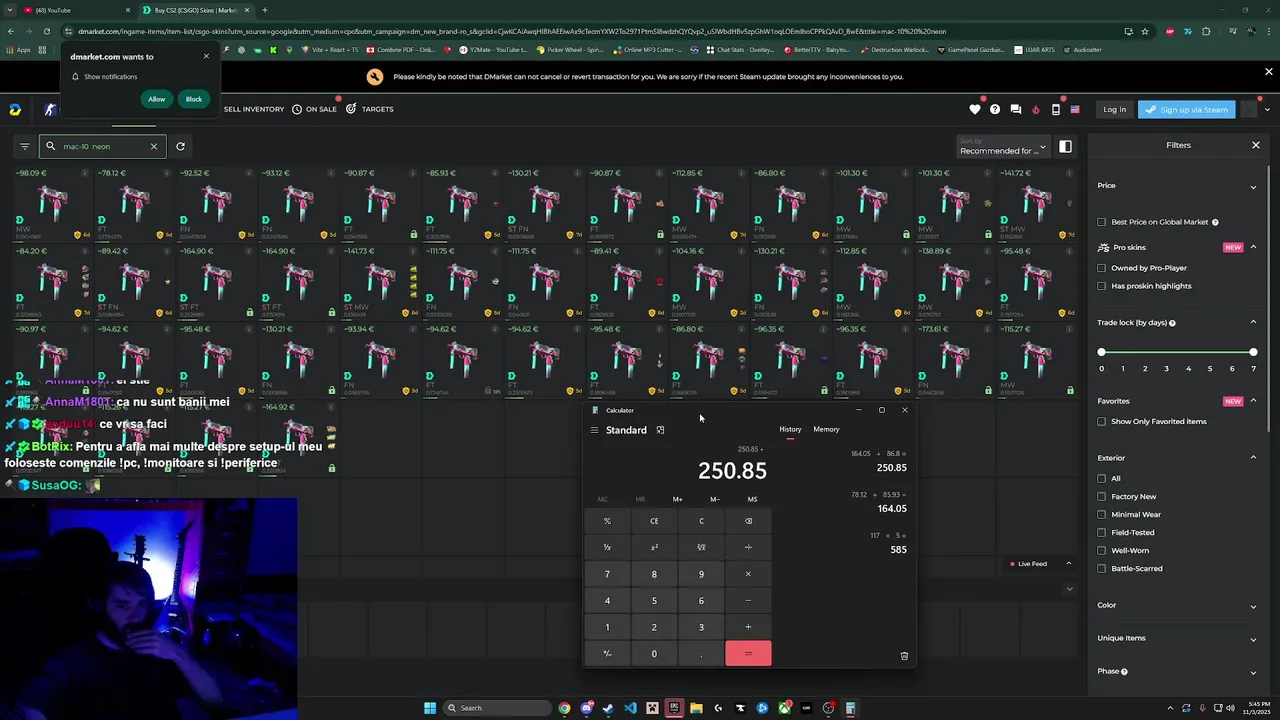Open the mobile app phone icon
This screenshot has width=1280, height=720.
click(1056, 109)
